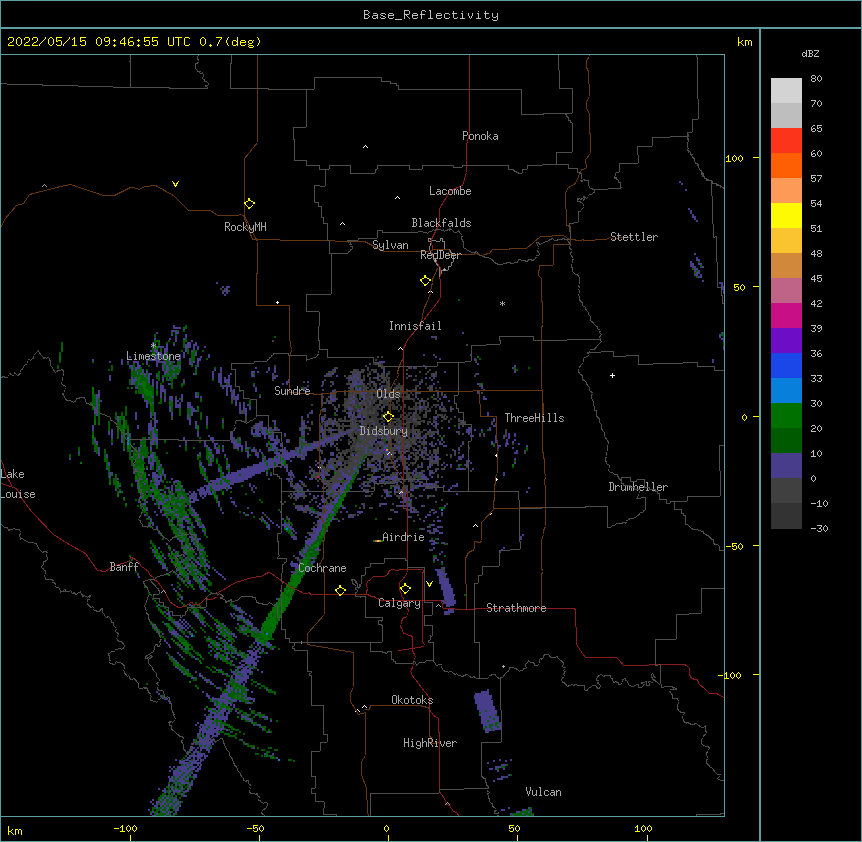Click the white plus marker north of Drumheller

[x=612, y=375]
